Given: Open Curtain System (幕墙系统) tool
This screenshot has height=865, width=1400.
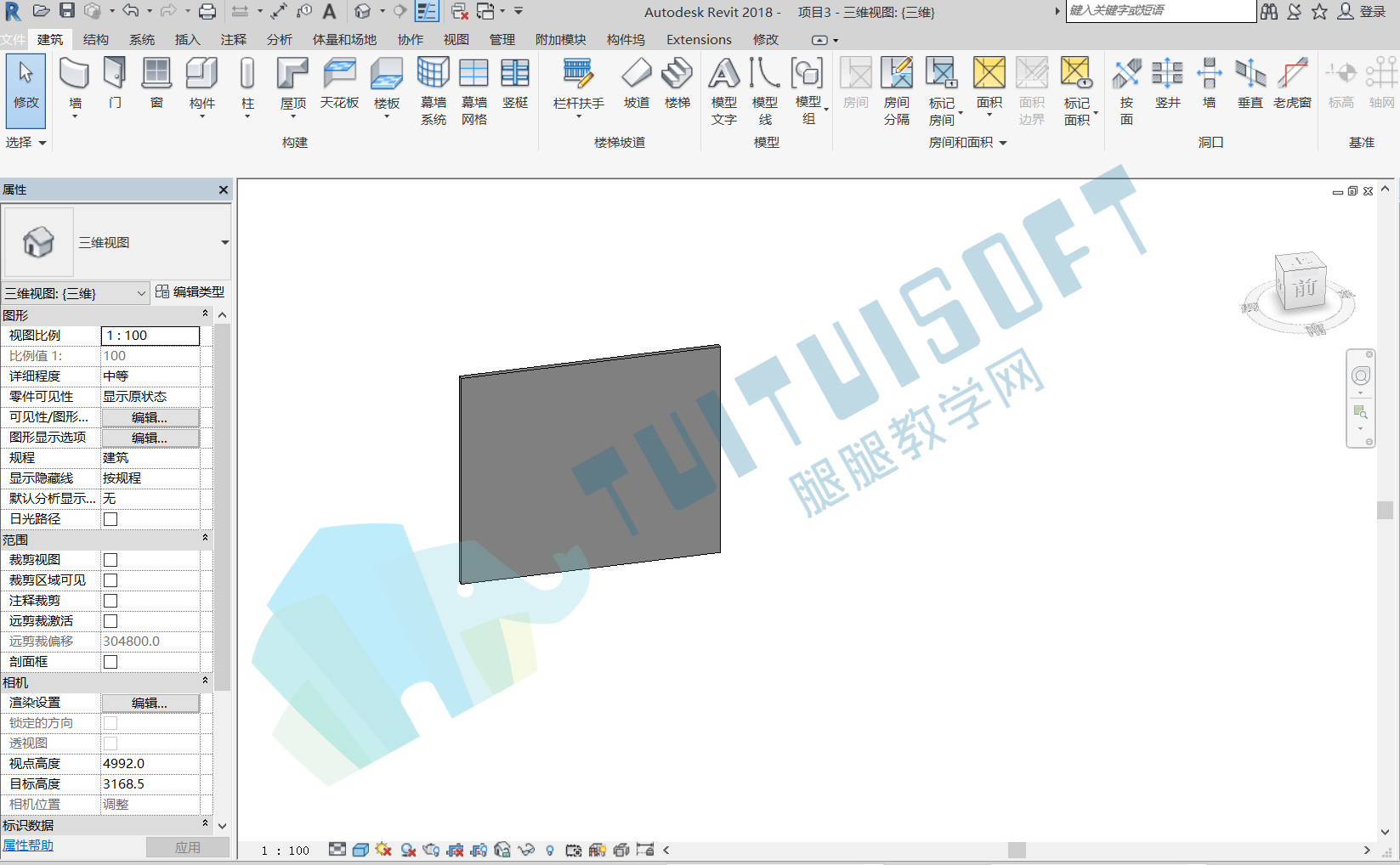Looking at the screenshot, I should coord(434,91).
